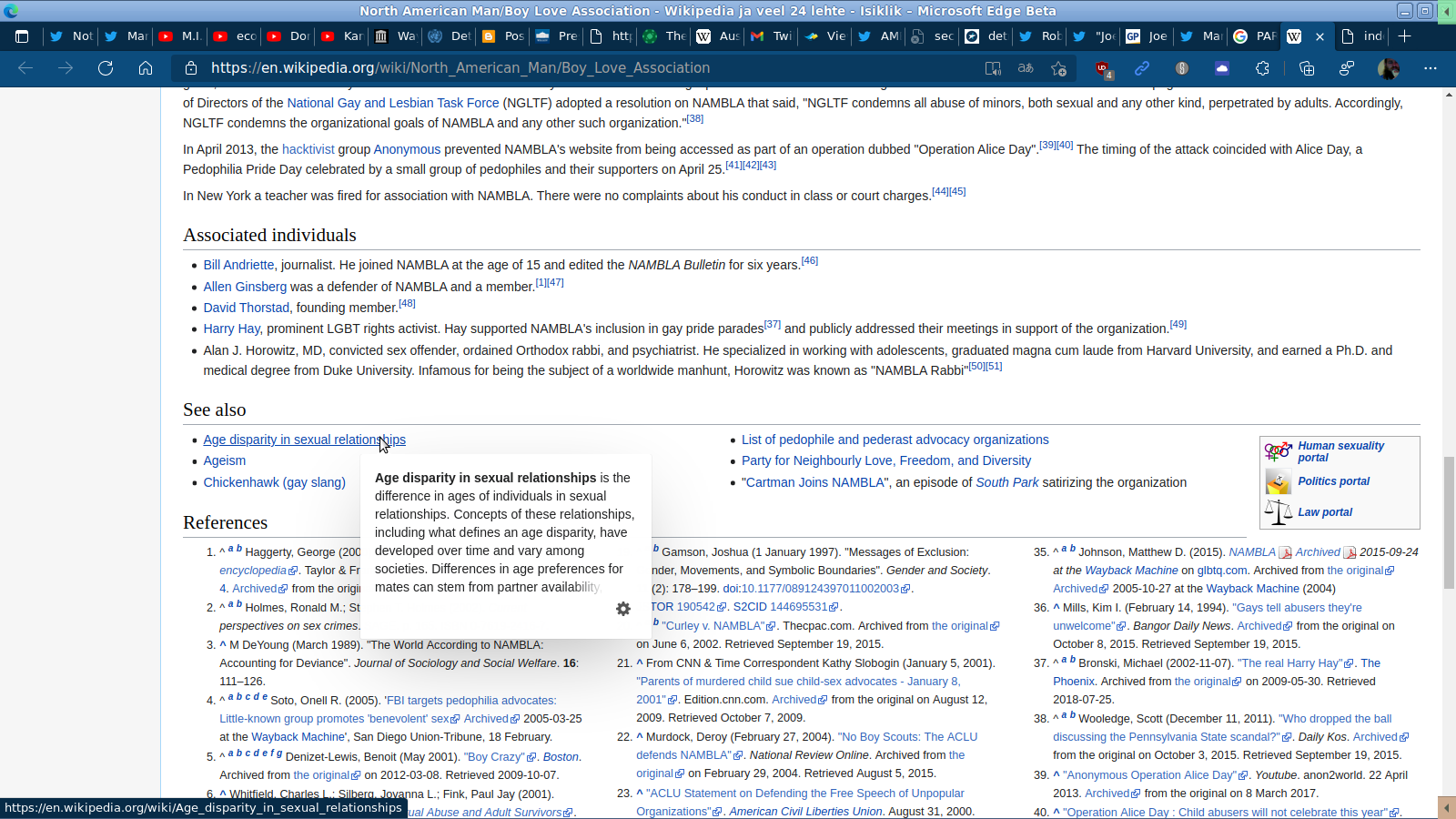Switch to the 'PAF' Google tab
Image resolution: width=1456 pixels, height=819 pixels.
(x=1255, y=36)
